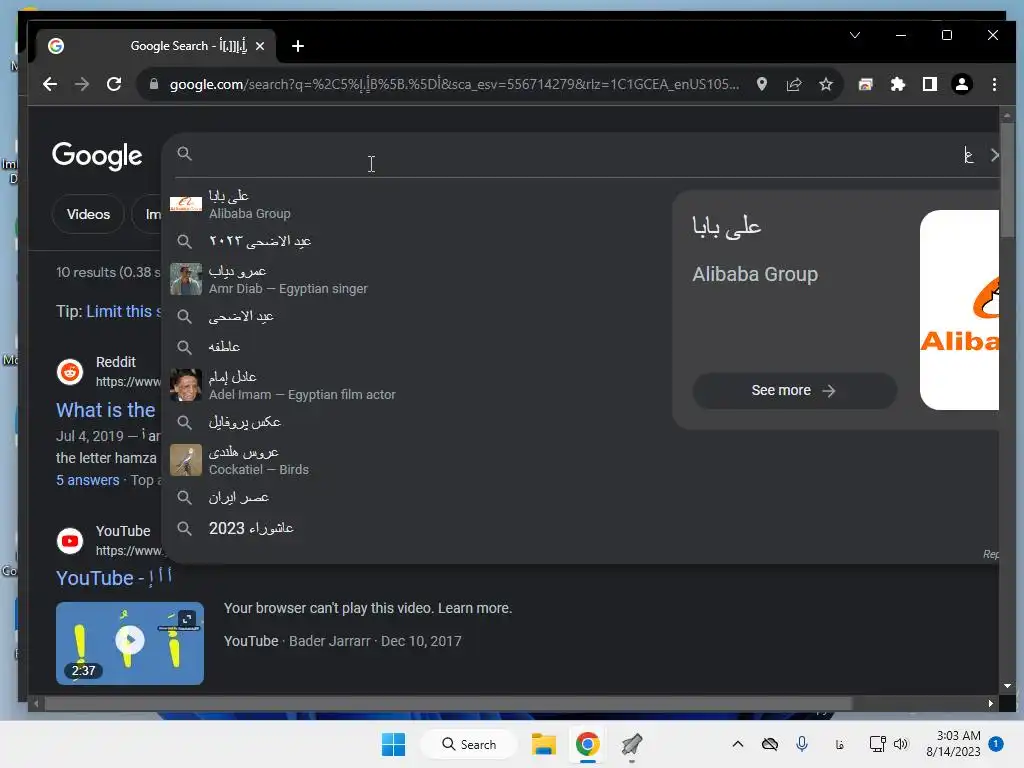The width and height of the screenshot is (1024, 768).
Task: Switch to the Images search filter
Action: [x=148, y=214]
